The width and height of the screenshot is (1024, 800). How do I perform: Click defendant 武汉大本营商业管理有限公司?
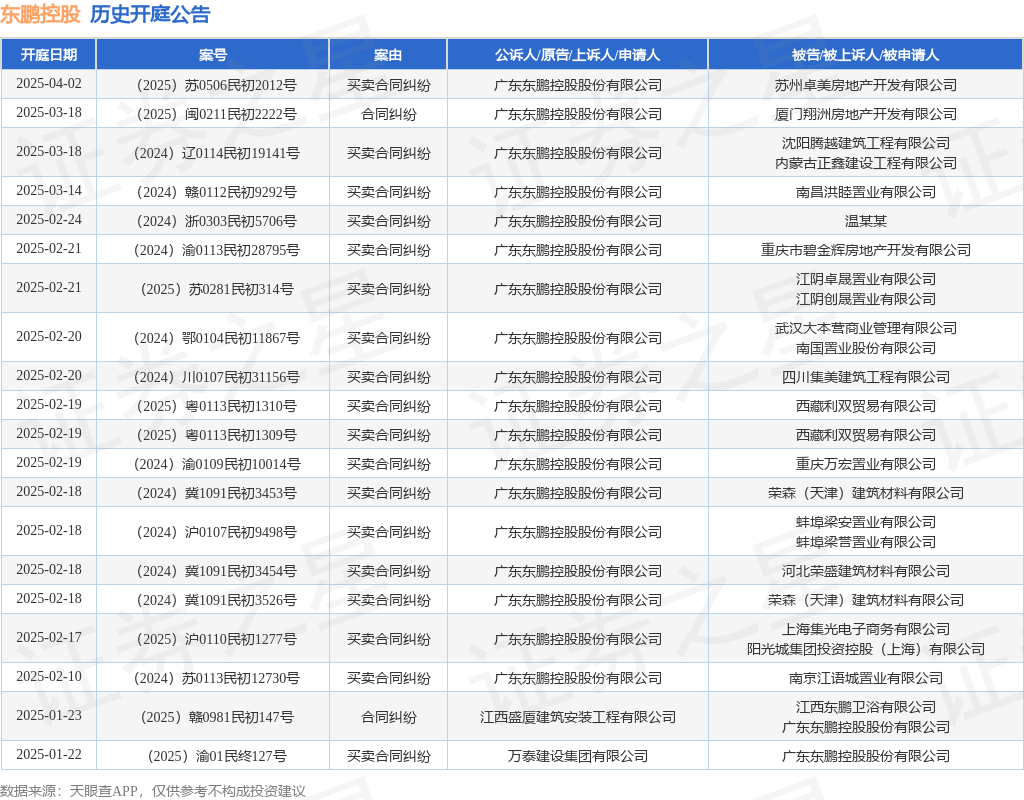click(865, 328)
